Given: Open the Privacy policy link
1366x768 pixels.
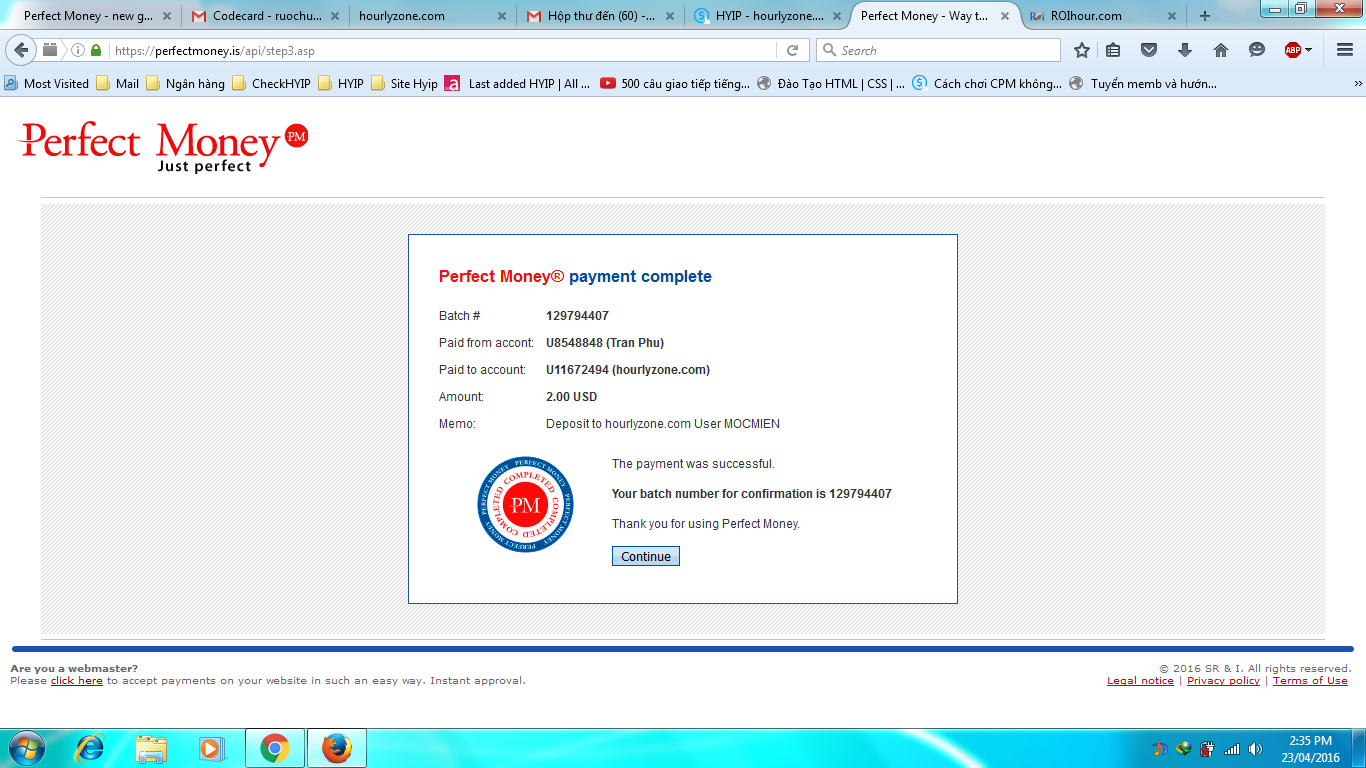Looking at the screenshot, I should 1223,681.
